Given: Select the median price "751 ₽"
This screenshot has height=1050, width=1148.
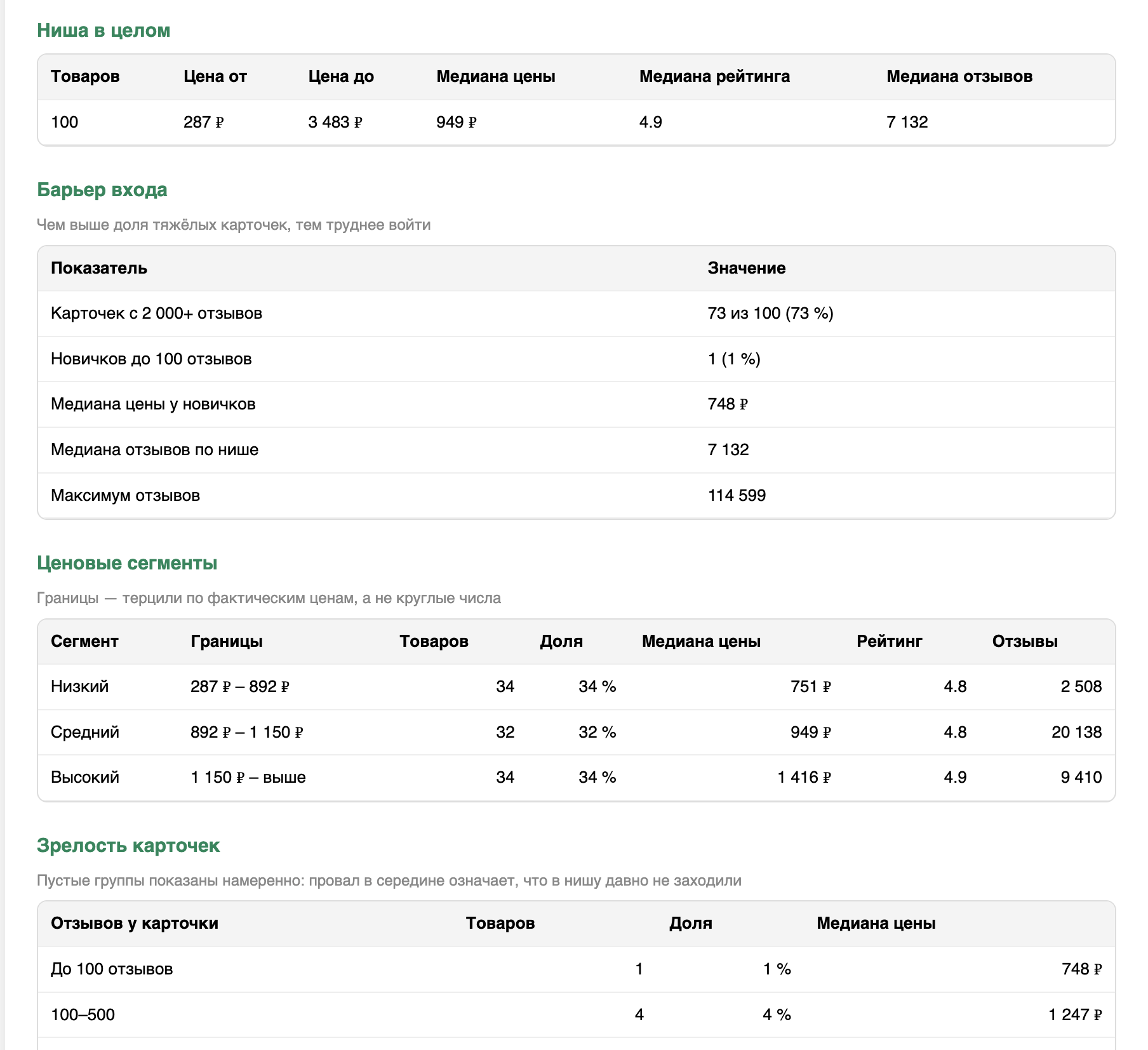Looking at the screenshot, I should tap(810, 687).
